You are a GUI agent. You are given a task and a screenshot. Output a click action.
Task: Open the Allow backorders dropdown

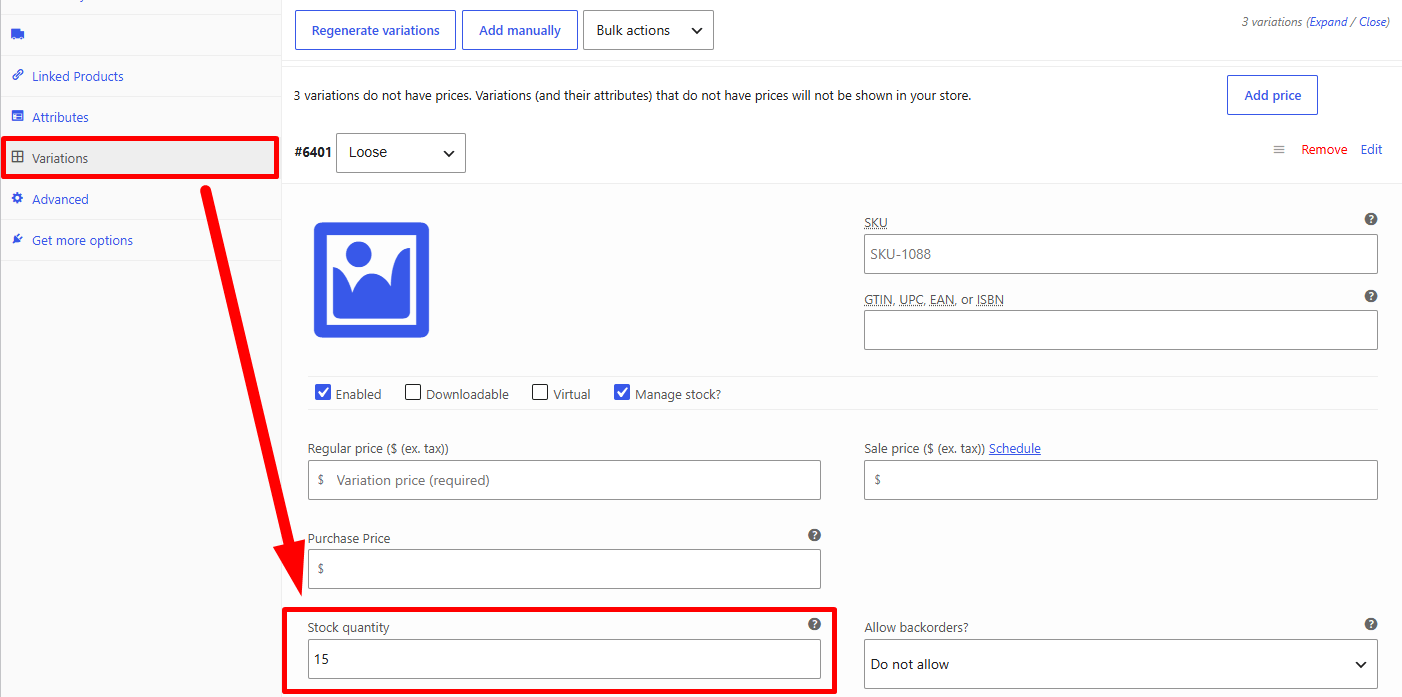click(1121, 664)
